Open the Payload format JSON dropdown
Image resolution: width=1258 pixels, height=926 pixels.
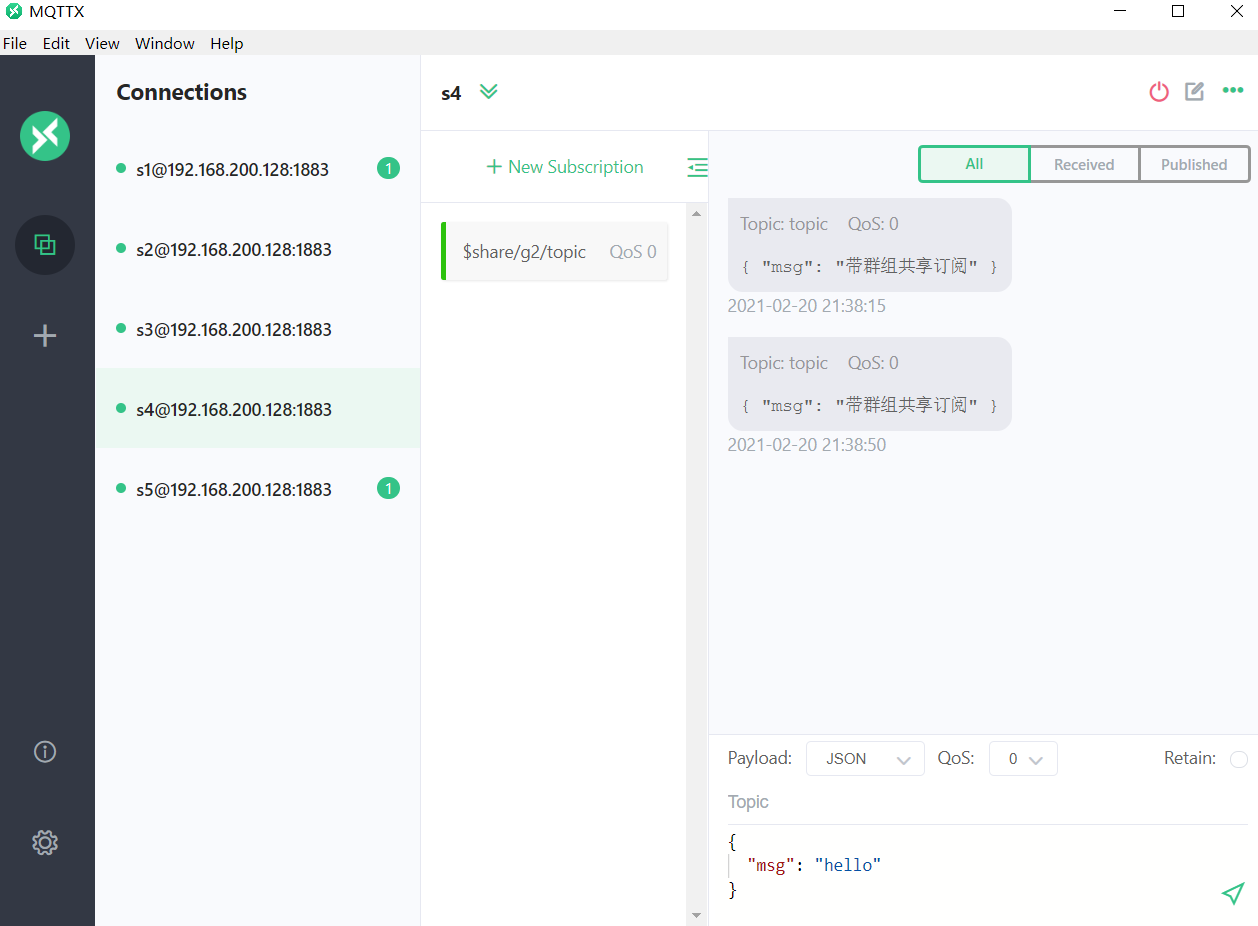tap(865, 759)
